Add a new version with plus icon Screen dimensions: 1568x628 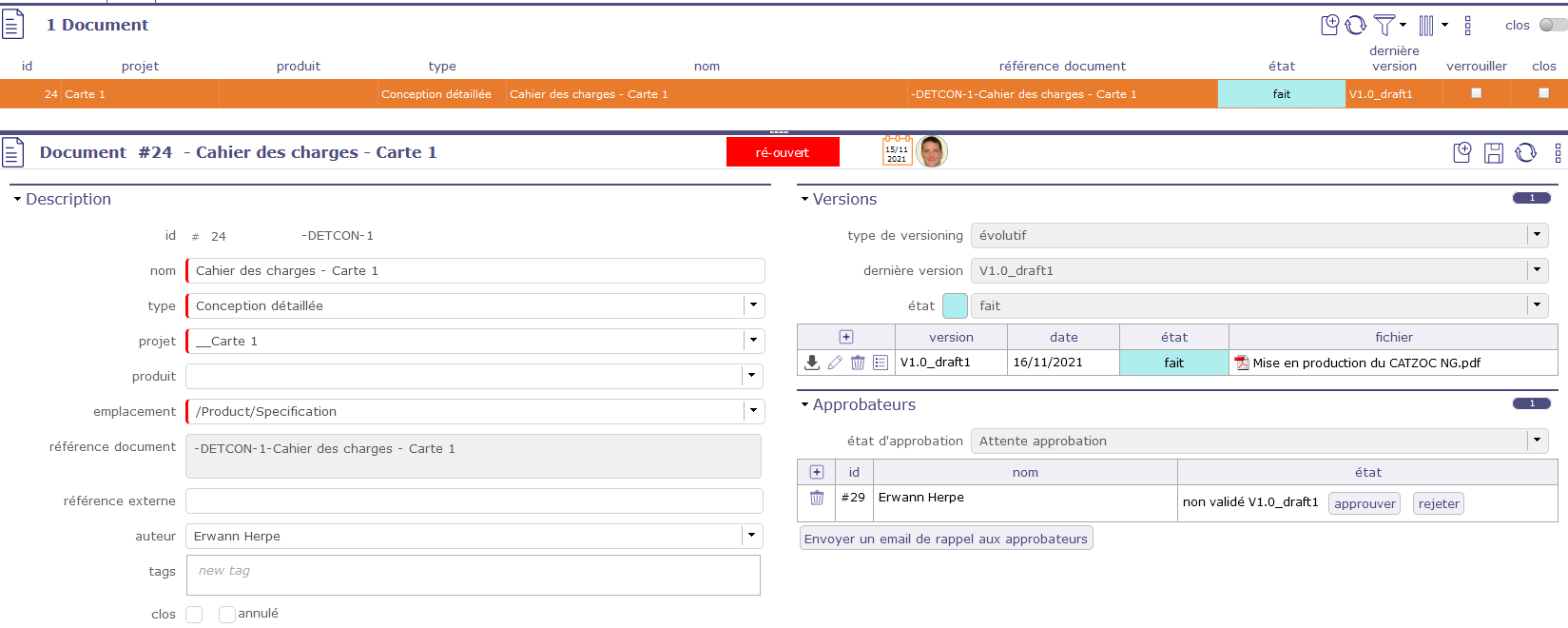846,337
